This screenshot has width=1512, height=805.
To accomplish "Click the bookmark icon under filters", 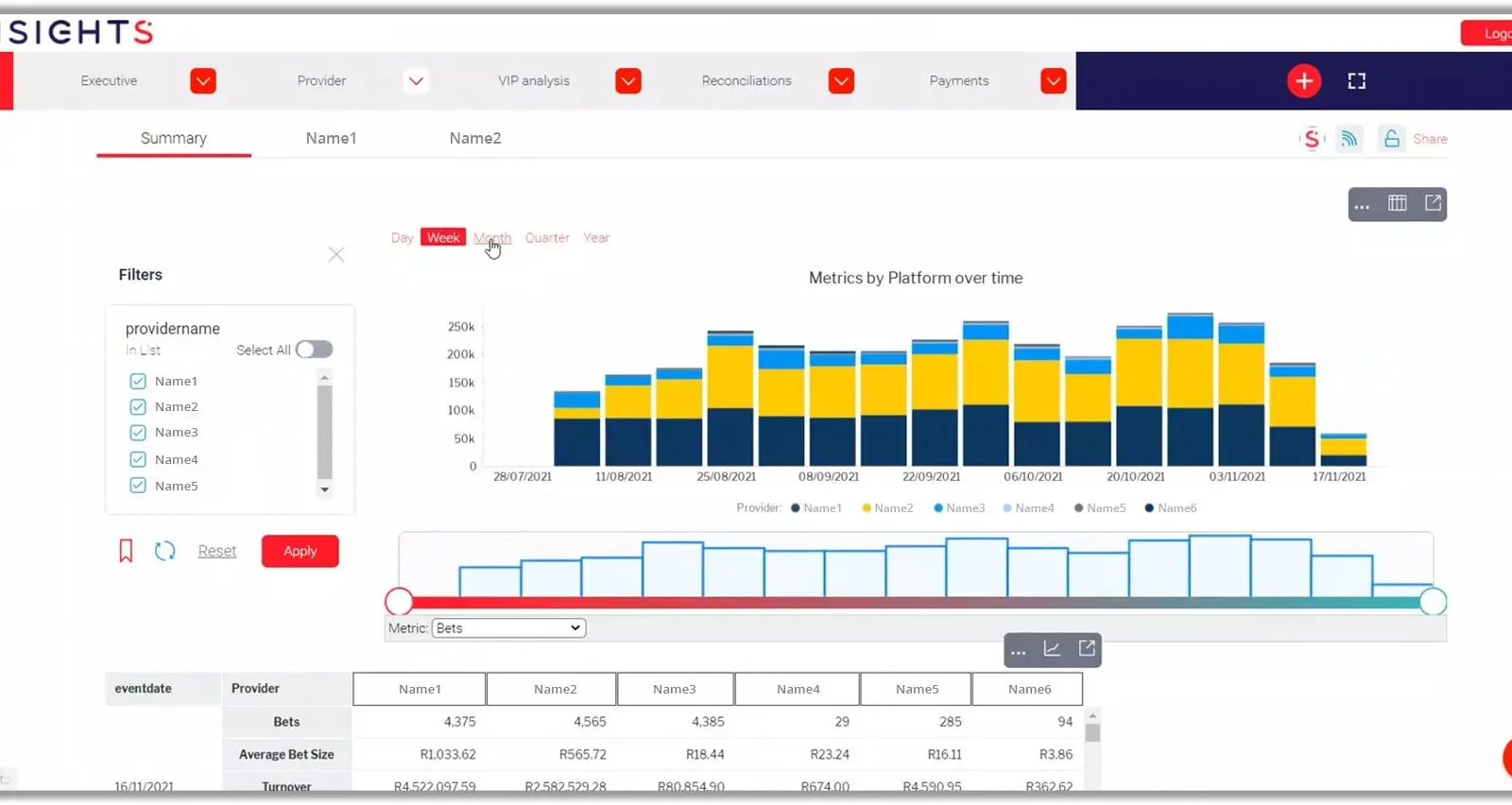I will point(126,551).
